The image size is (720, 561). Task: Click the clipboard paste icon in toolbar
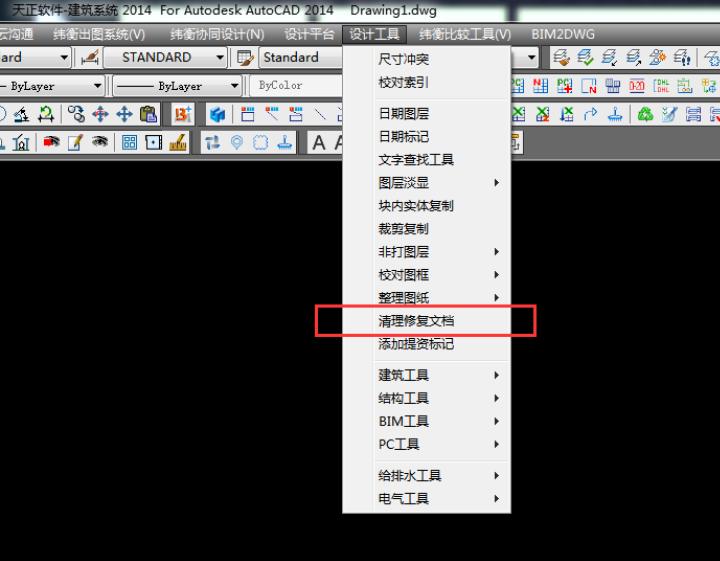(148, 114)
